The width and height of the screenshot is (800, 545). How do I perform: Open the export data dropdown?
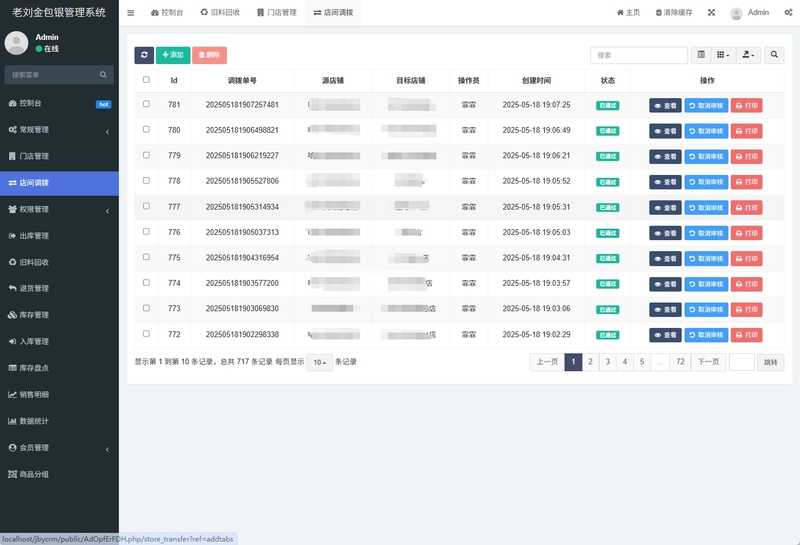coord(748,55)
